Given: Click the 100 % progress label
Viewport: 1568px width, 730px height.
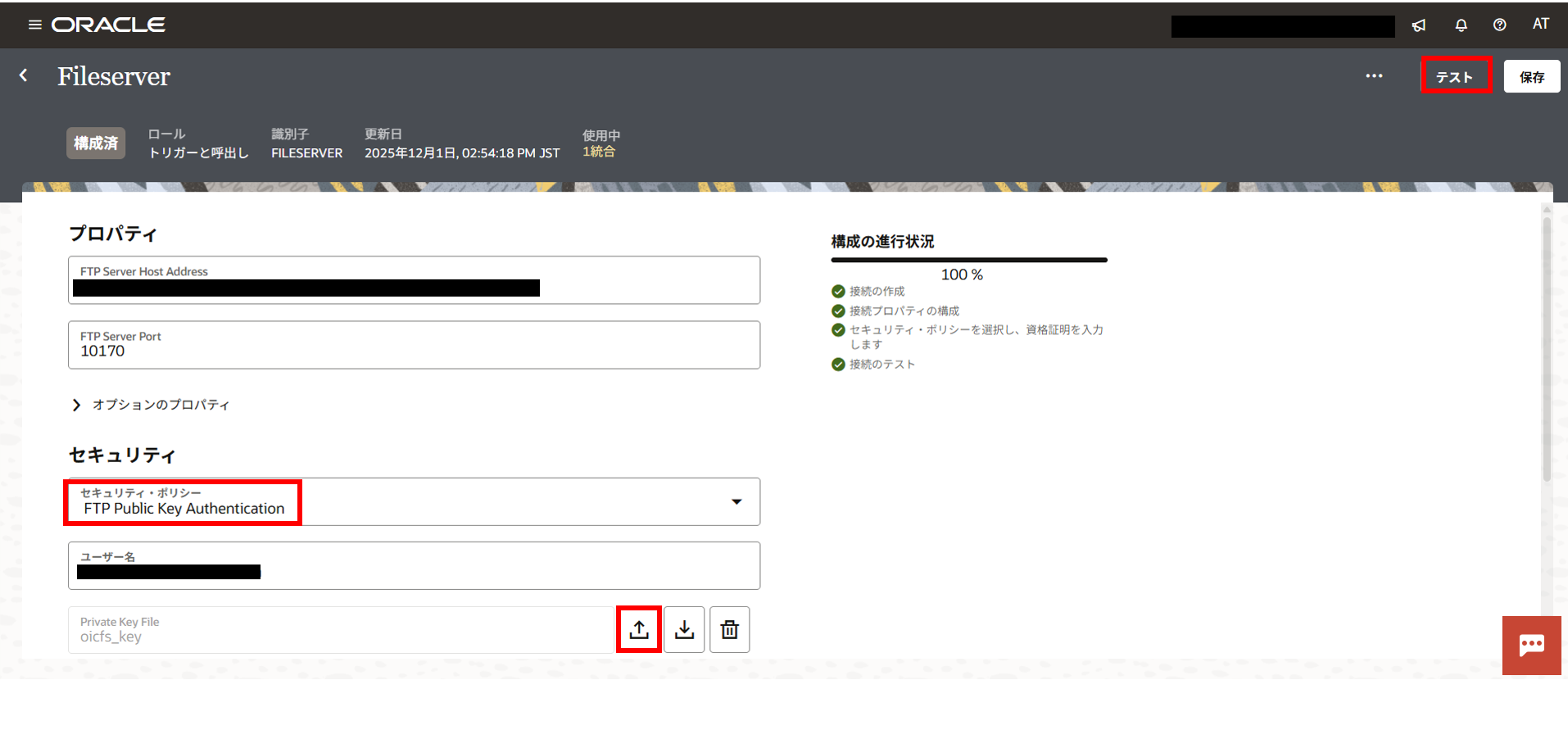Looking at the screenshot, I should [962, 275].
